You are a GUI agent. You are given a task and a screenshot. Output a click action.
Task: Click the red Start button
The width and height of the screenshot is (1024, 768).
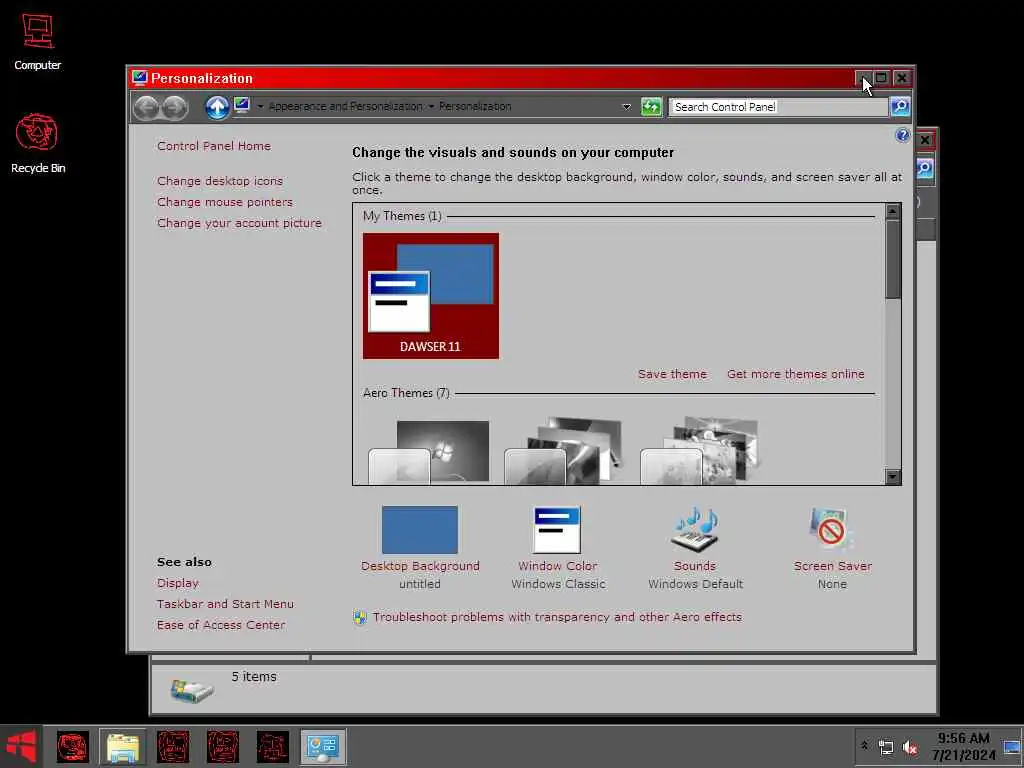coord(22,746)
